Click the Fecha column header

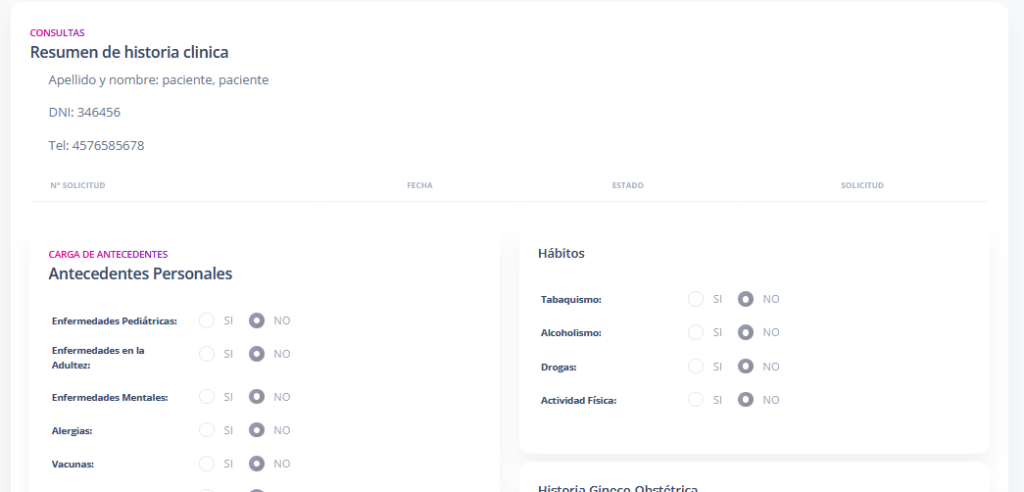(x=419, y=186)
